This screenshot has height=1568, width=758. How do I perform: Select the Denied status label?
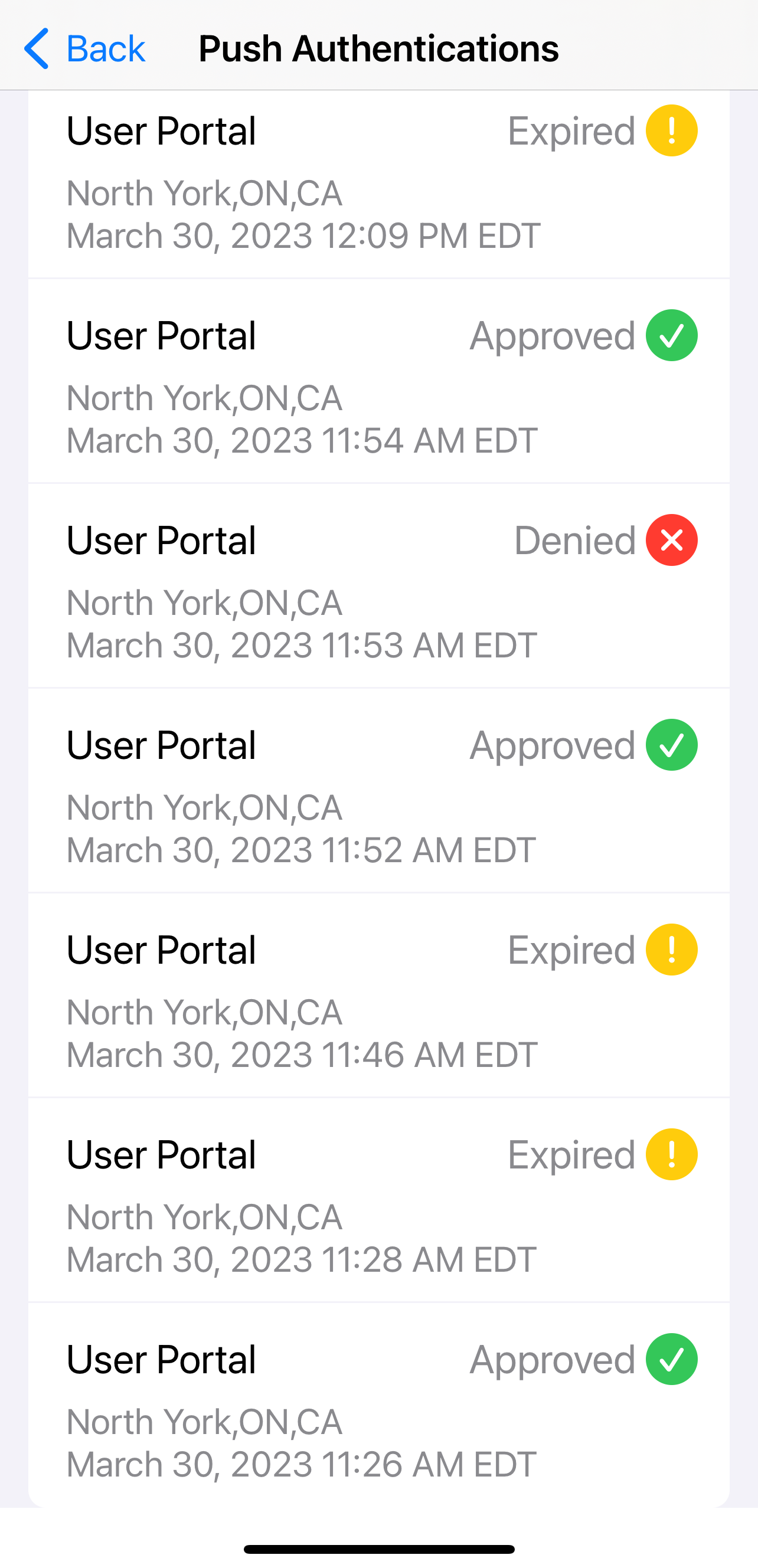[x=575, y=540]
